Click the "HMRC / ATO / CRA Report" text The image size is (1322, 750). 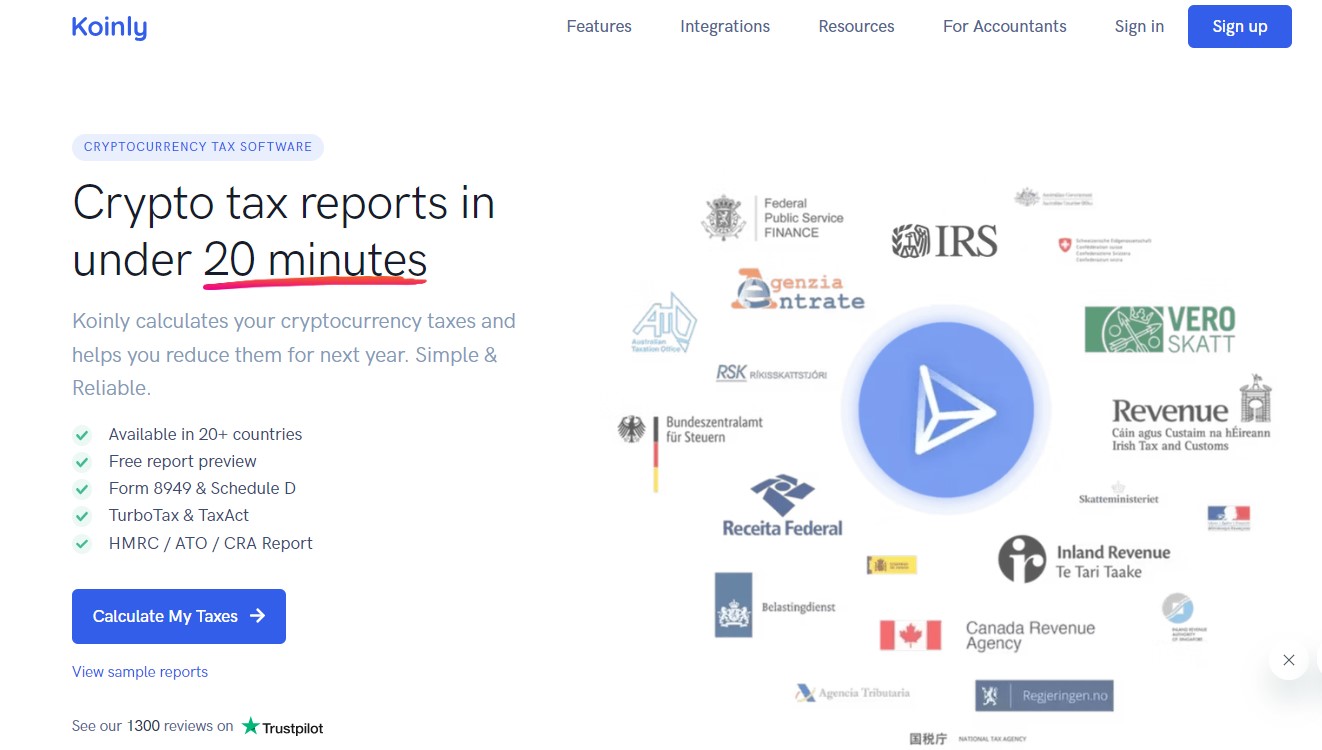point(211,543)
